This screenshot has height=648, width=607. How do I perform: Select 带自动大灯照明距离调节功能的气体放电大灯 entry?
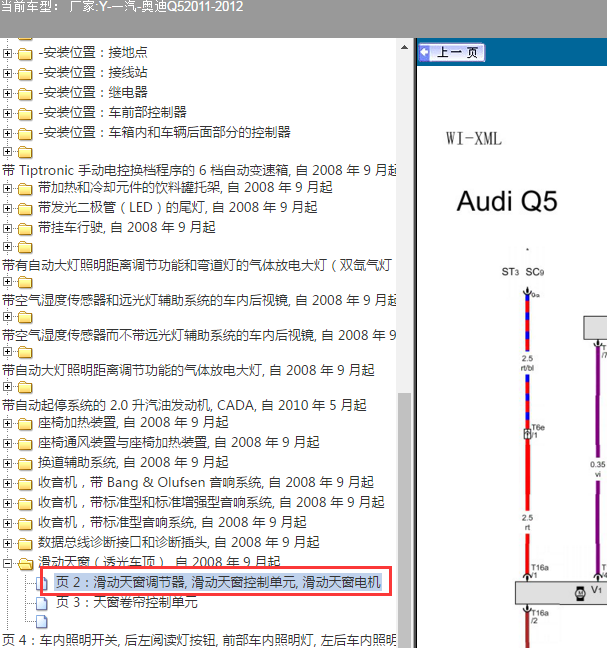[188, 370]
